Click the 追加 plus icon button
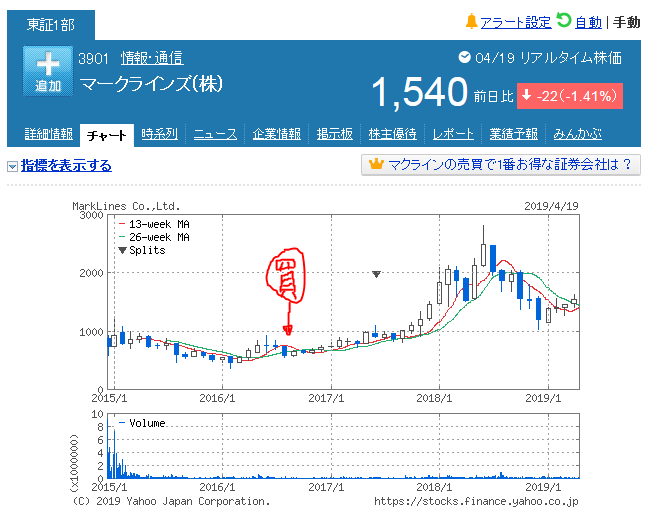Image resolution: width=647 pixels, height=516 pixels. point(48,71)
